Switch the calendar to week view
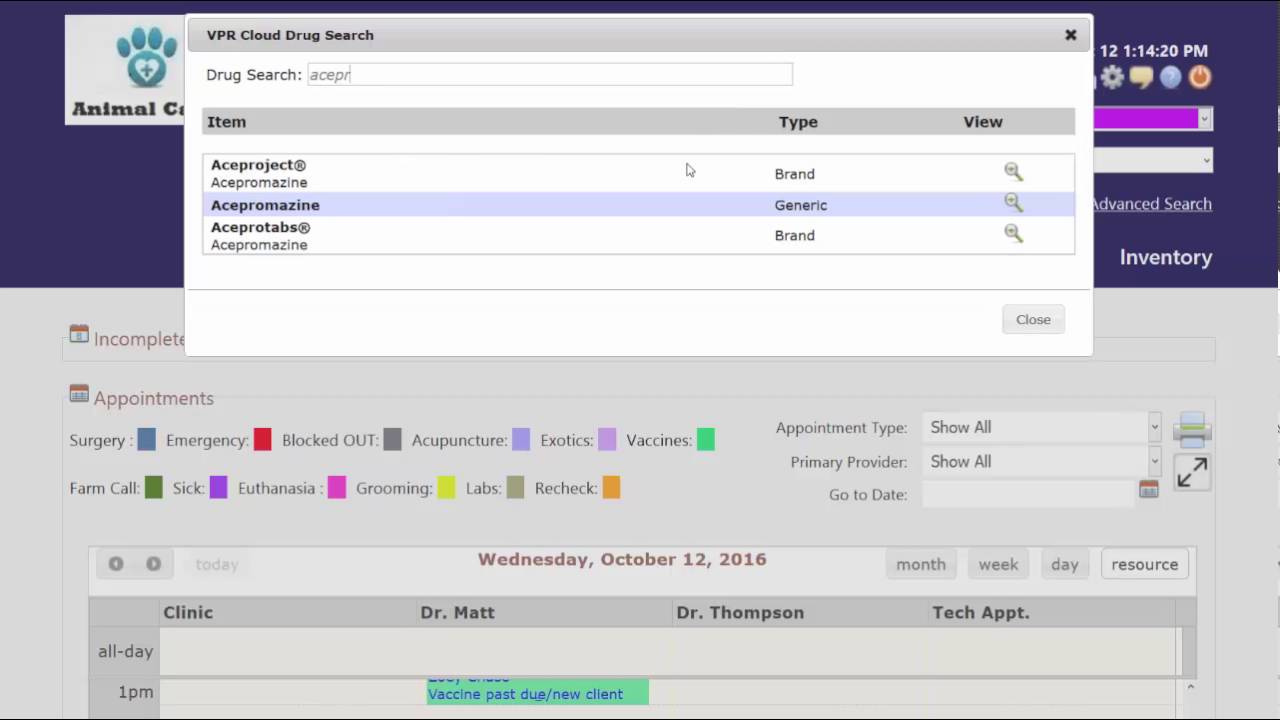 pos(998,564)
